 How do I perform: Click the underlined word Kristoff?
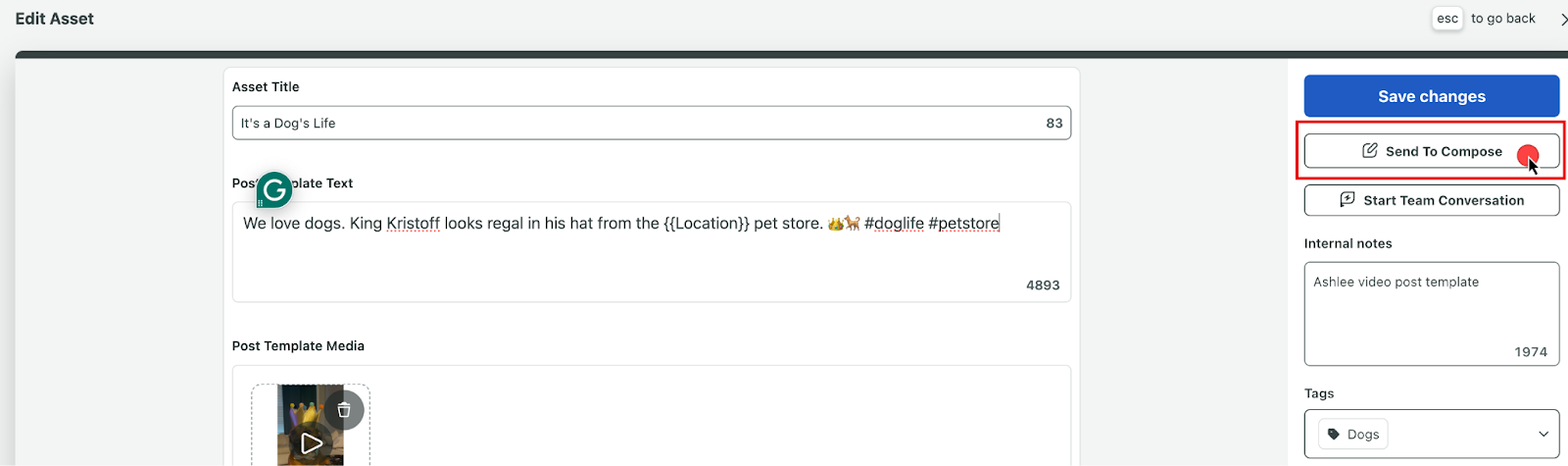[413, 224]
